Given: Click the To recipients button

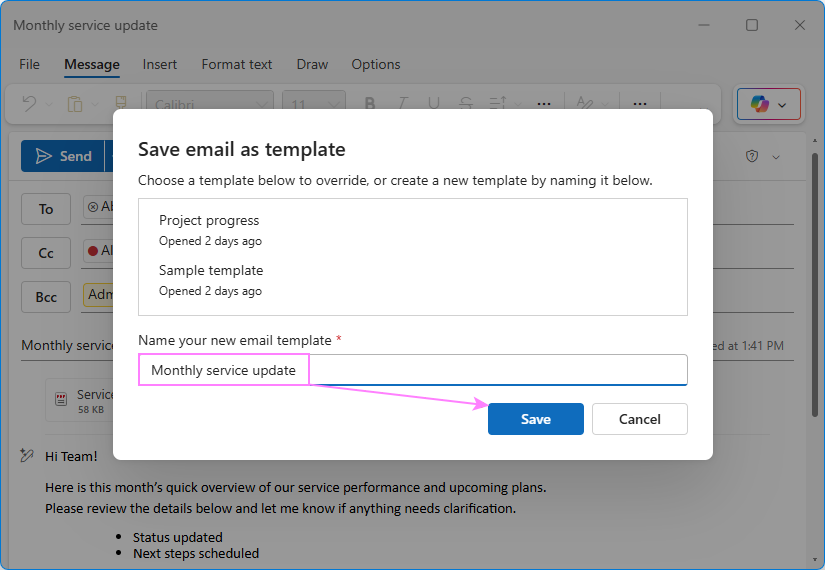Looking at the screenshot, I should point(46,209).
